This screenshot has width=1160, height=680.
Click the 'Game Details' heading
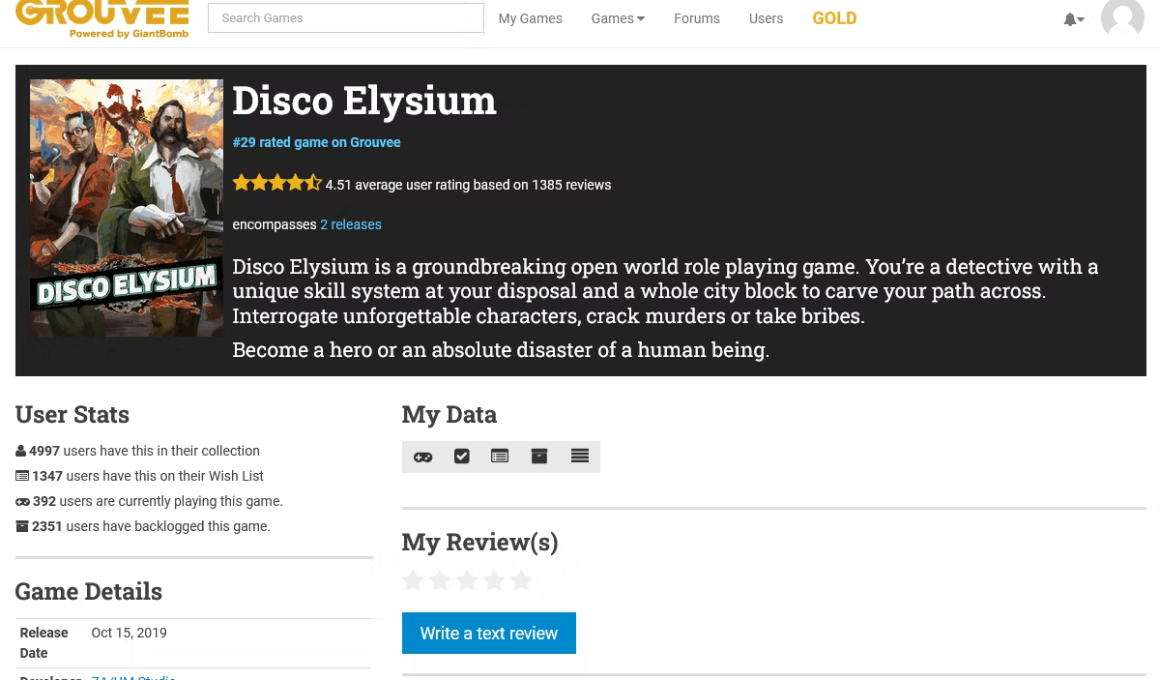click(x=89, y=591)
